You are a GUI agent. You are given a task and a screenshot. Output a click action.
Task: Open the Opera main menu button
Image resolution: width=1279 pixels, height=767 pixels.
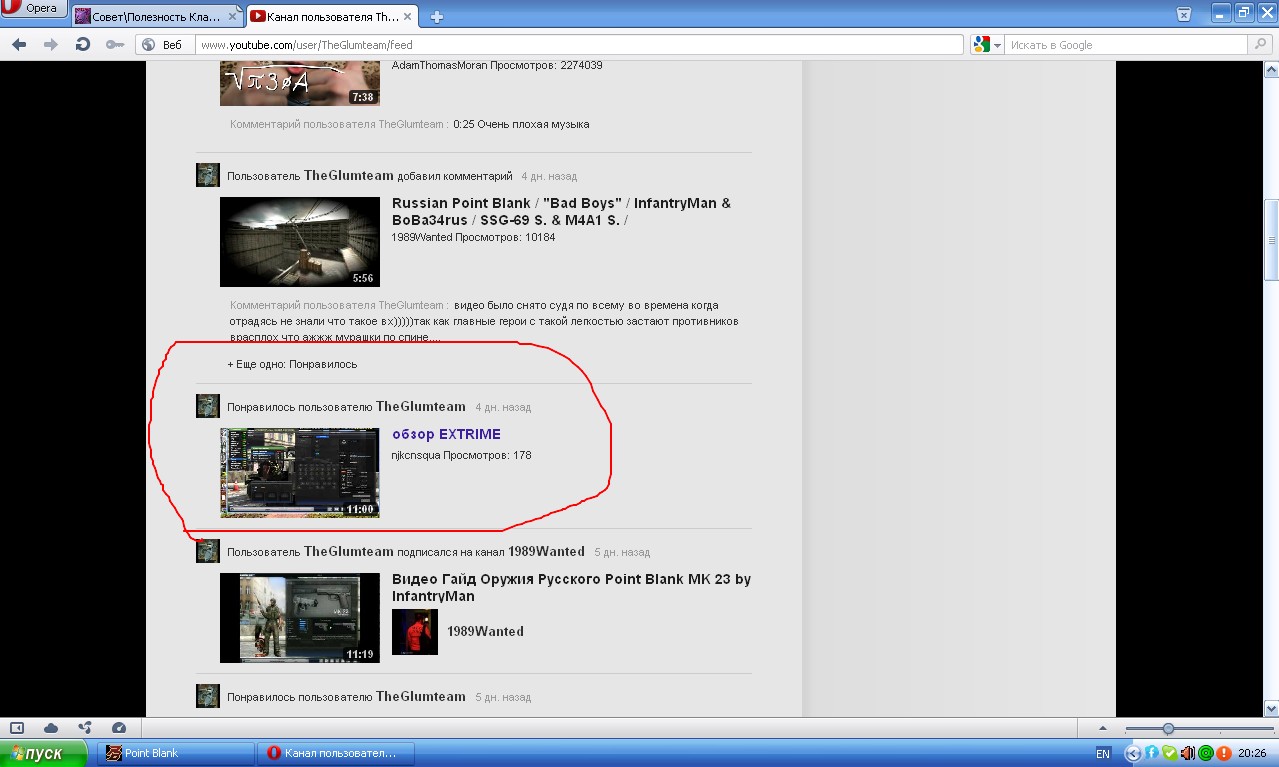(x=33, y=10)
